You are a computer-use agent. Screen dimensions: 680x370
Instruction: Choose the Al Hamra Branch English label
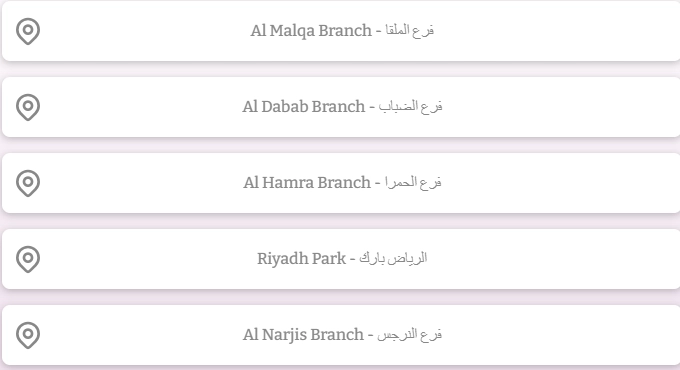pos(307,183)
